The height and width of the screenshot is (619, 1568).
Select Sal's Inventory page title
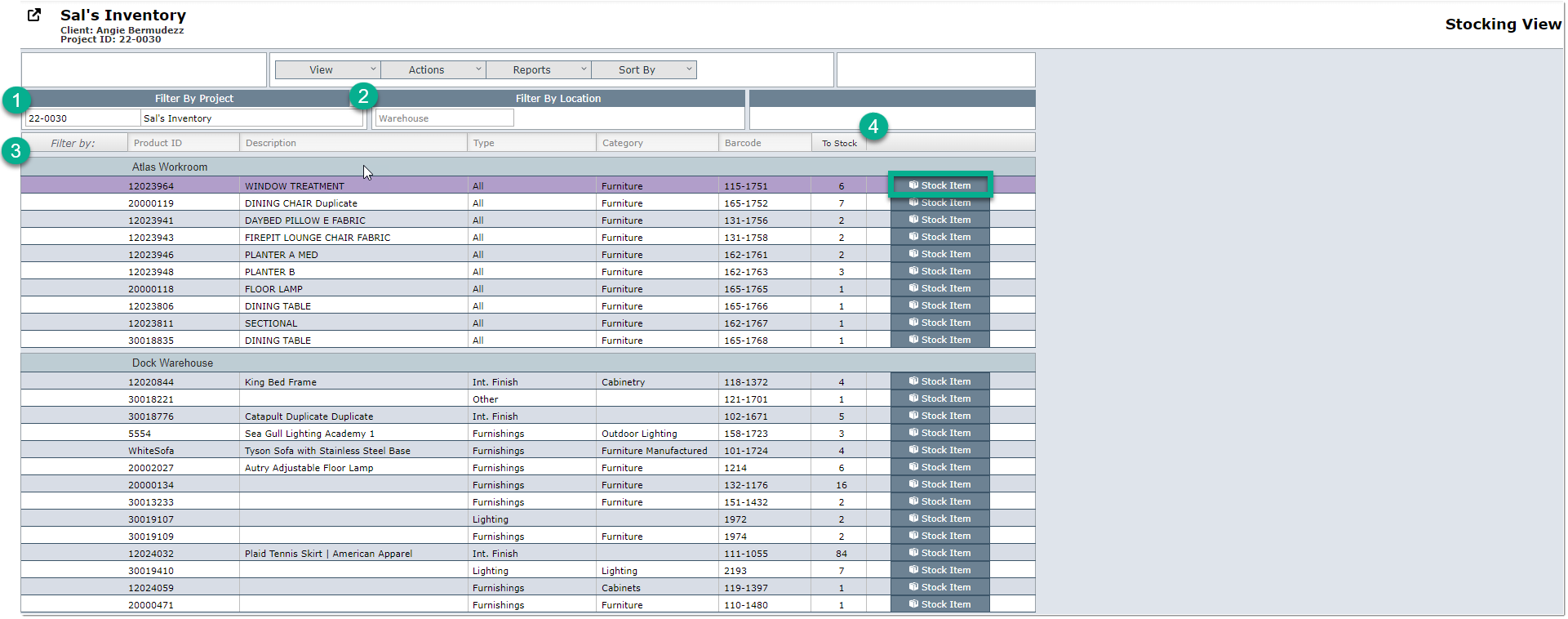click(x=123, y=15)
